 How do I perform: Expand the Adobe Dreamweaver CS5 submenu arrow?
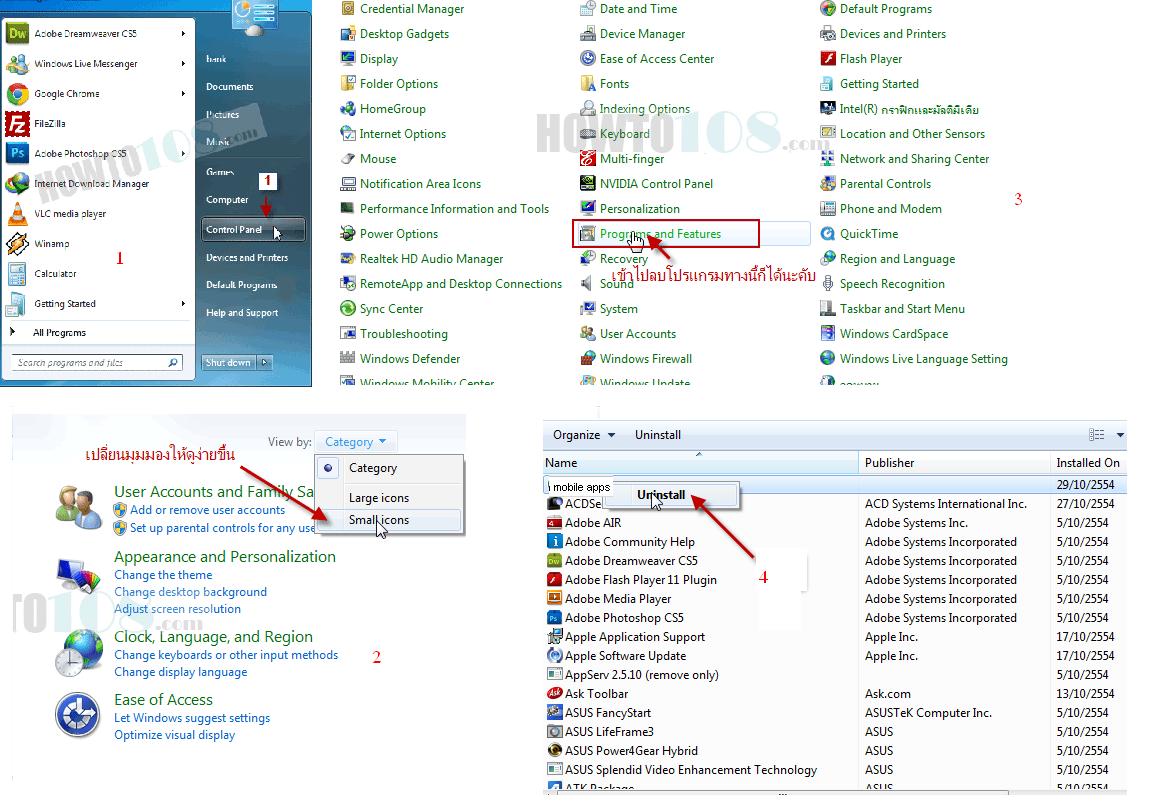(x=183, y=33)
